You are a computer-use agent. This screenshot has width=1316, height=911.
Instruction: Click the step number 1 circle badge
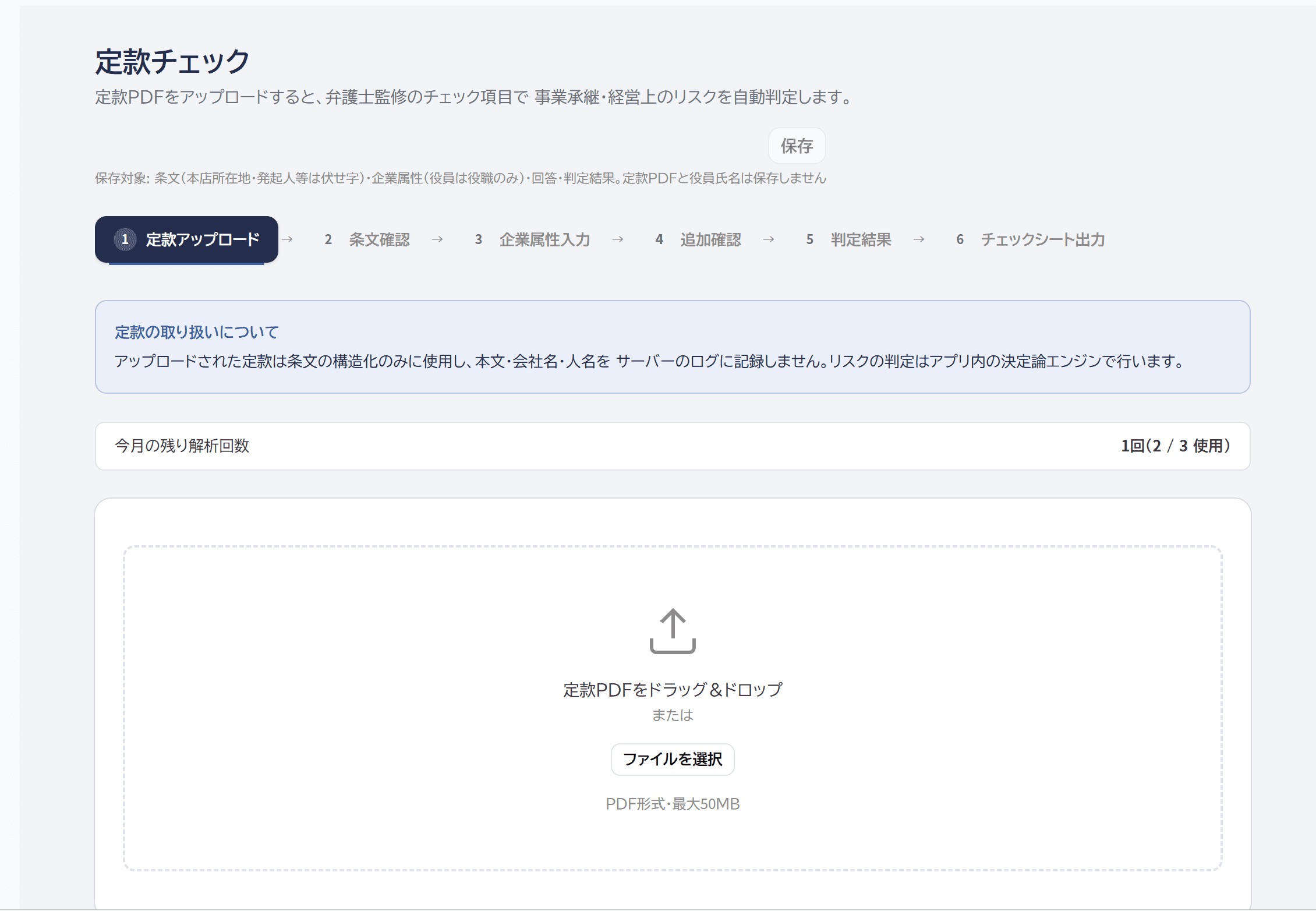click(x=125, y=239)
